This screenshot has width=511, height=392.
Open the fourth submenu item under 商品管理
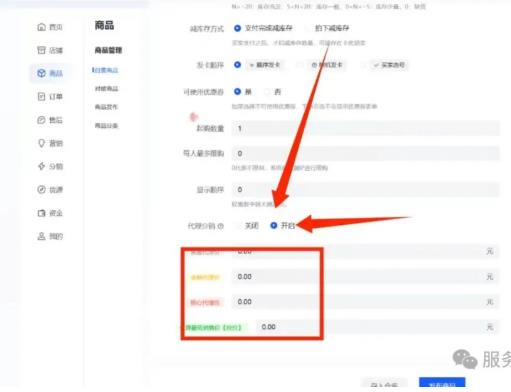click(106, 126)
